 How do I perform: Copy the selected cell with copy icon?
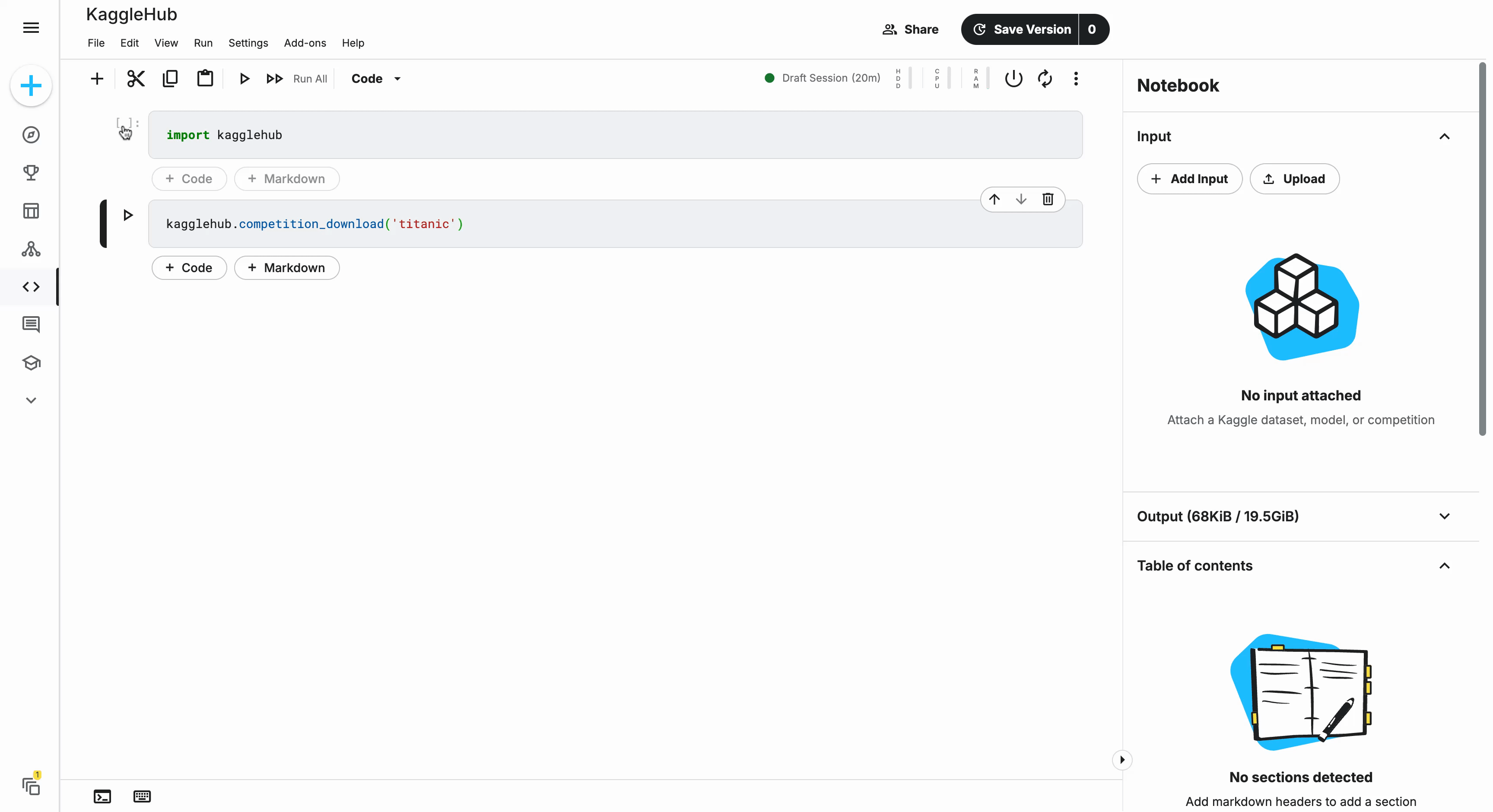(x=170, y=78)
